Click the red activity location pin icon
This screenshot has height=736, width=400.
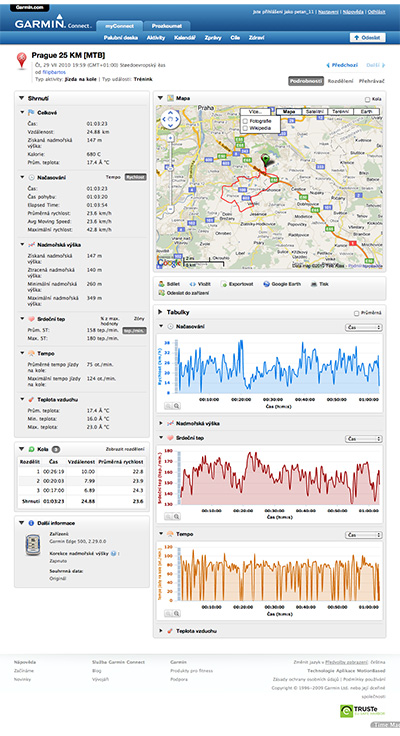(x=21, y=61)
